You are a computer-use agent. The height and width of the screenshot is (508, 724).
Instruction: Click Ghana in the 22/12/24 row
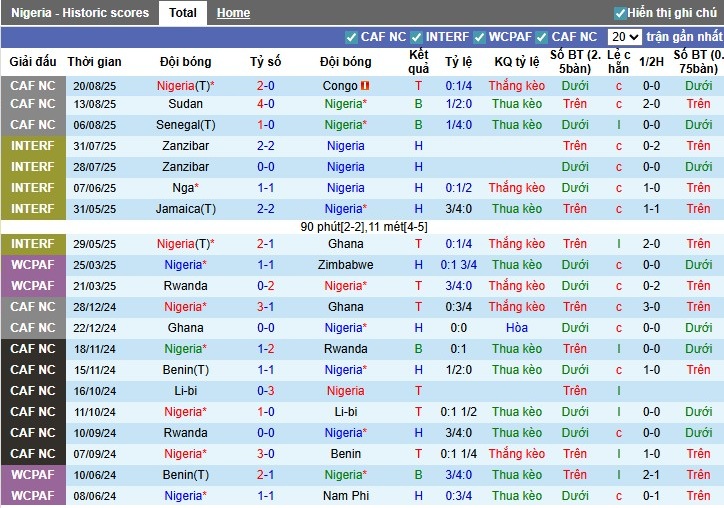[x=185, y=328]
